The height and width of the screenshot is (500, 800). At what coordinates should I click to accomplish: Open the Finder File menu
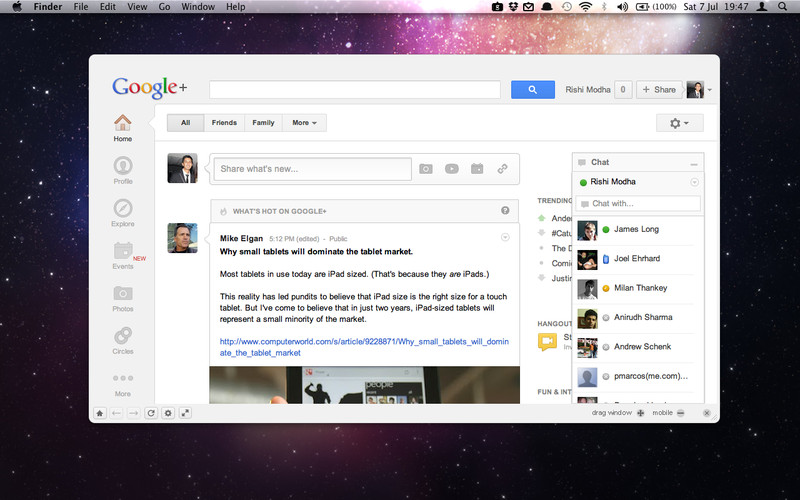point(81,7)
